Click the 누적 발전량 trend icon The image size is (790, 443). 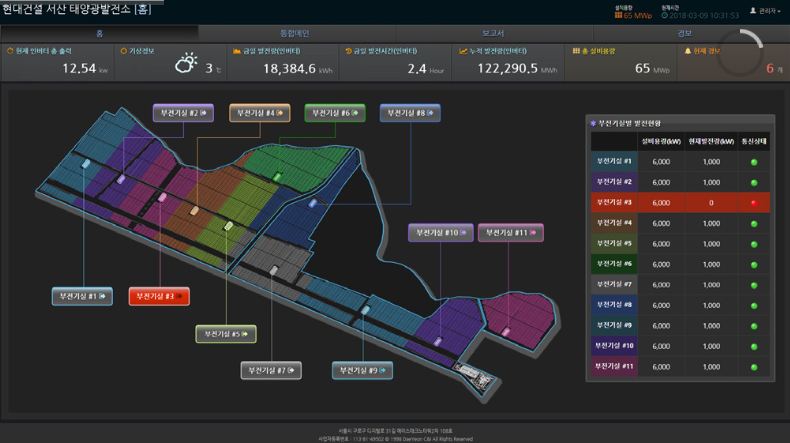coord(463,51)
